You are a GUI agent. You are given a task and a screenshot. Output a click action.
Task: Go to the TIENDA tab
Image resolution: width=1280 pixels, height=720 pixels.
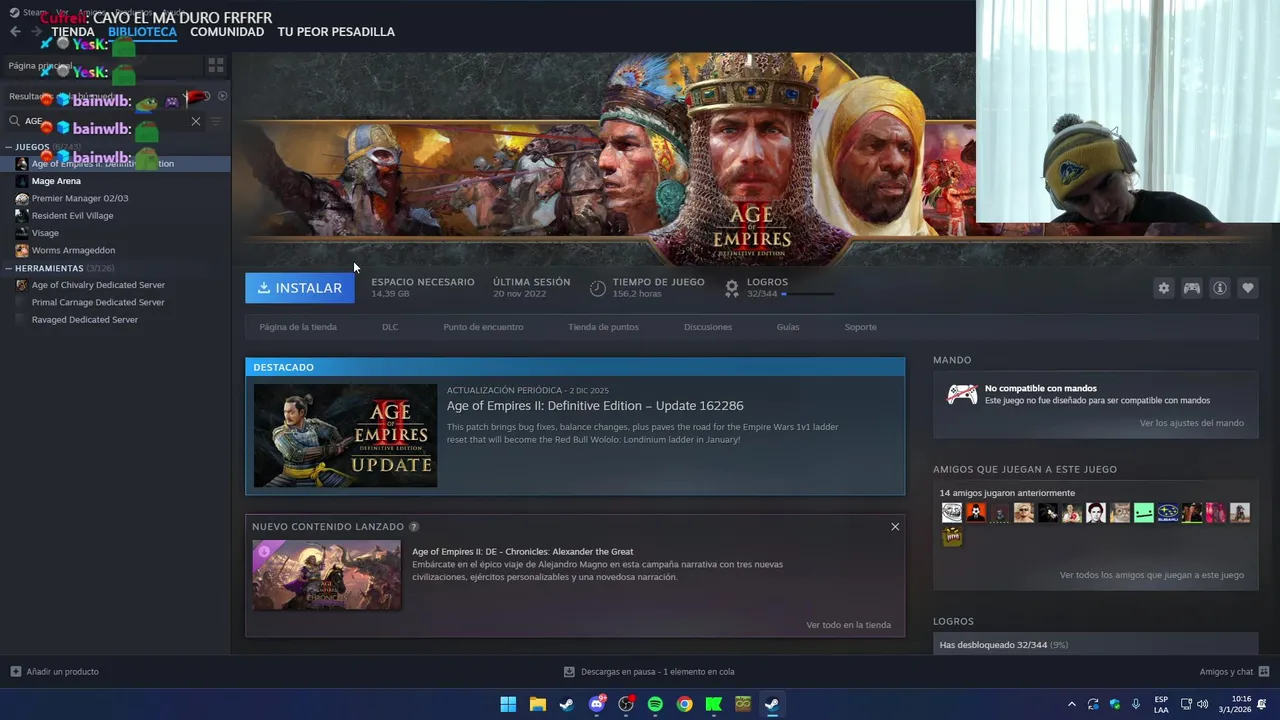[x=73, y=32]
